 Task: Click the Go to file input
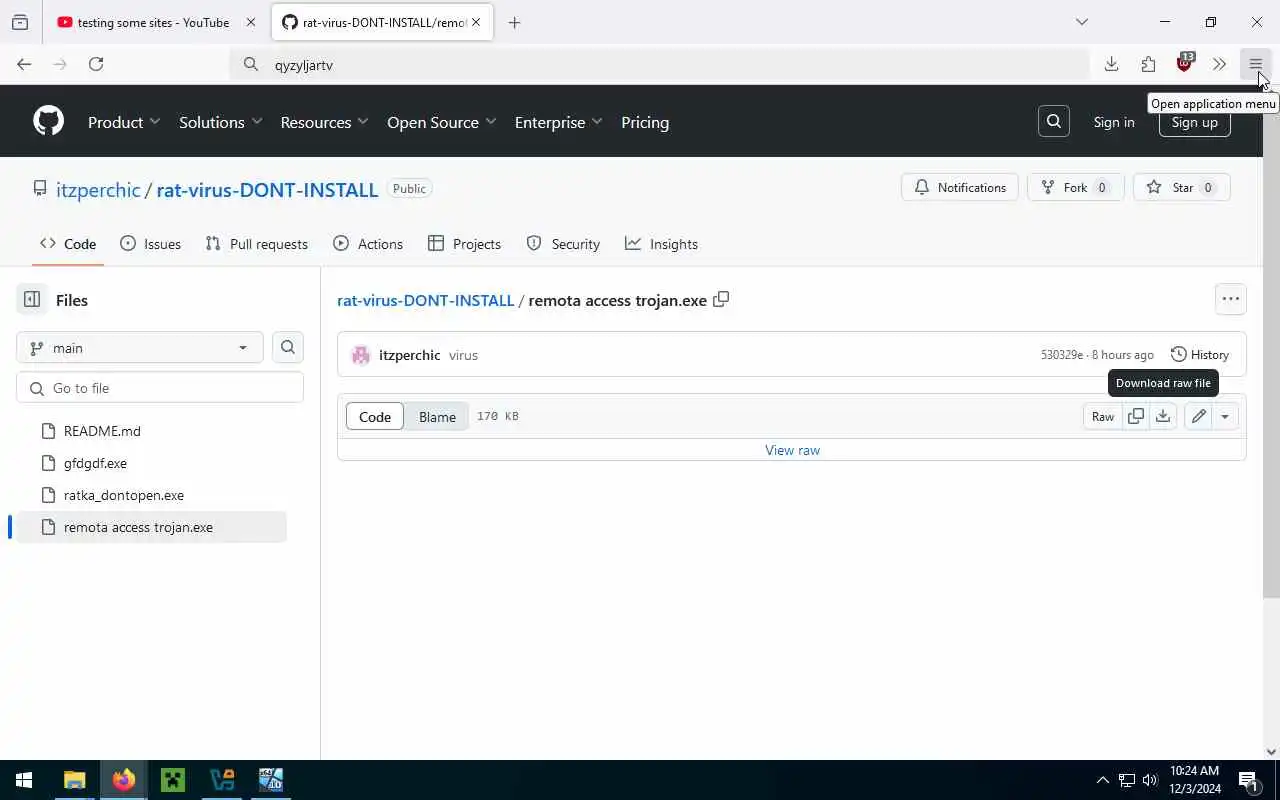pyautogui.click(x=160, y=388)
